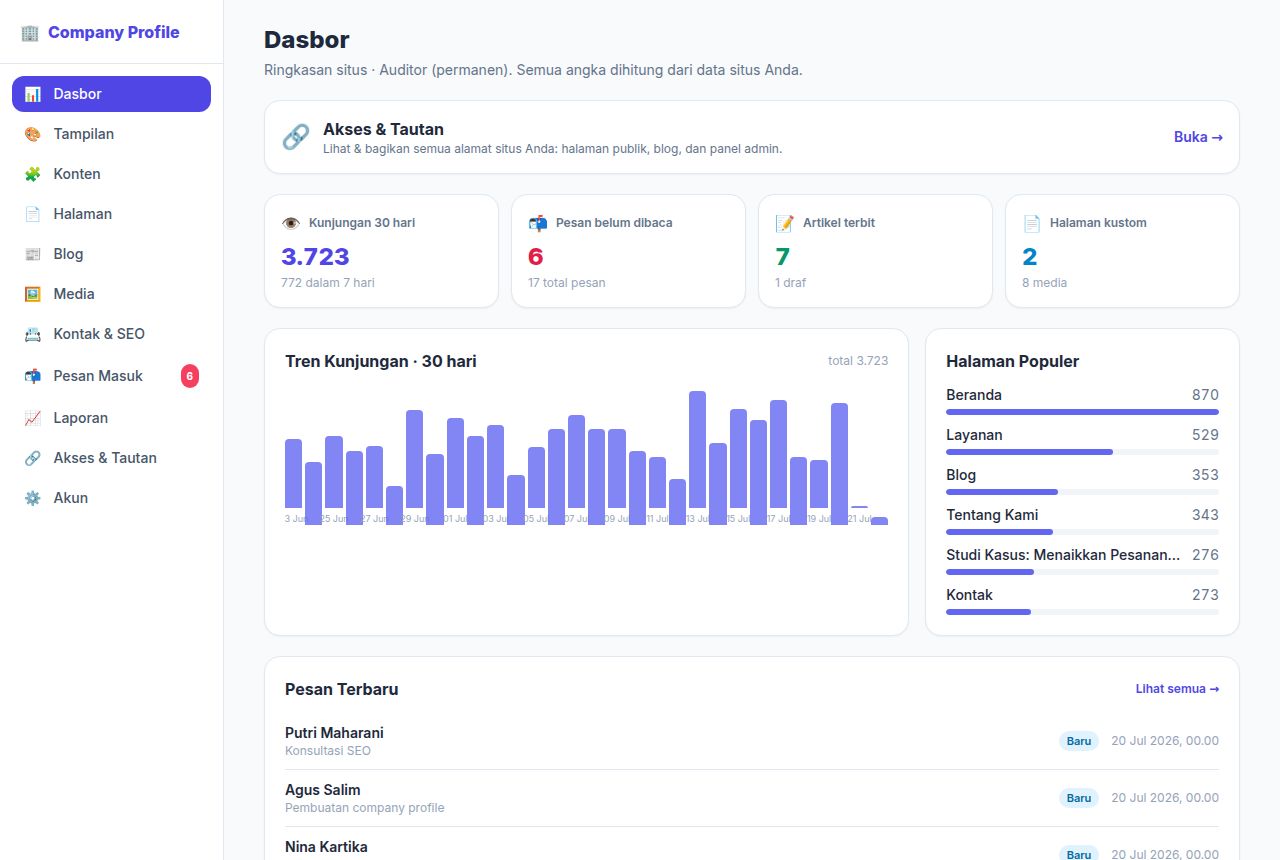The height and width of the screenshot is (860, 1280).
Task: Click the Media picture icon
Action: pyautogui.click(x=33, y=294)
